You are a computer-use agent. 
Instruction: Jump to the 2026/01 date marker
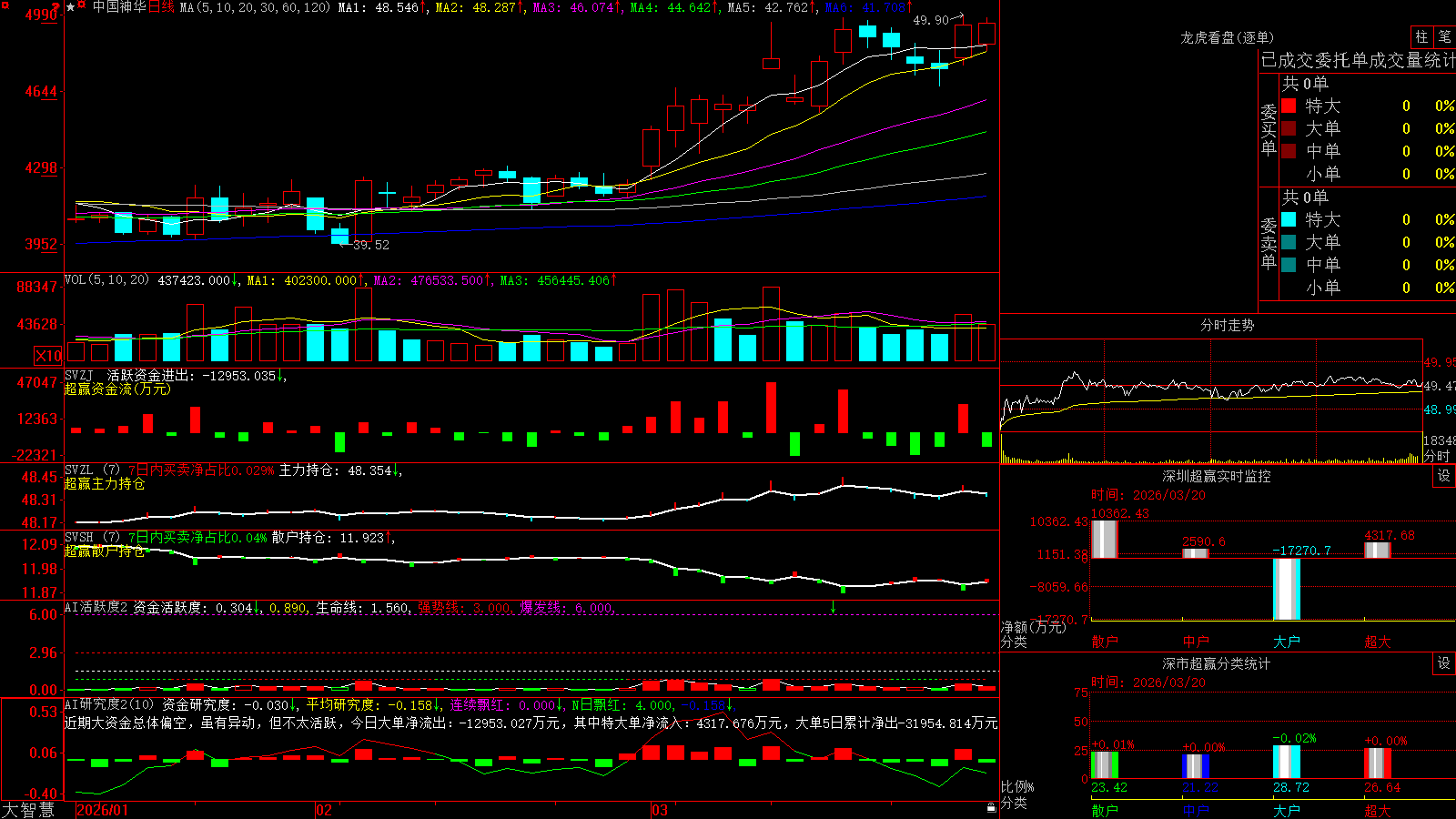[103, 810]
